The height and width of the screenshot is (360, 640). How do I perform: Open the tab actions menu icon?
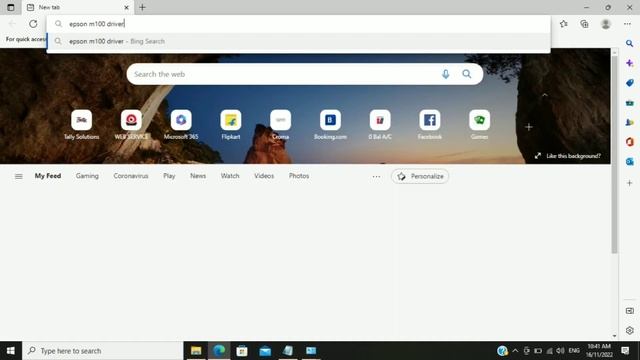coord(11,7)
